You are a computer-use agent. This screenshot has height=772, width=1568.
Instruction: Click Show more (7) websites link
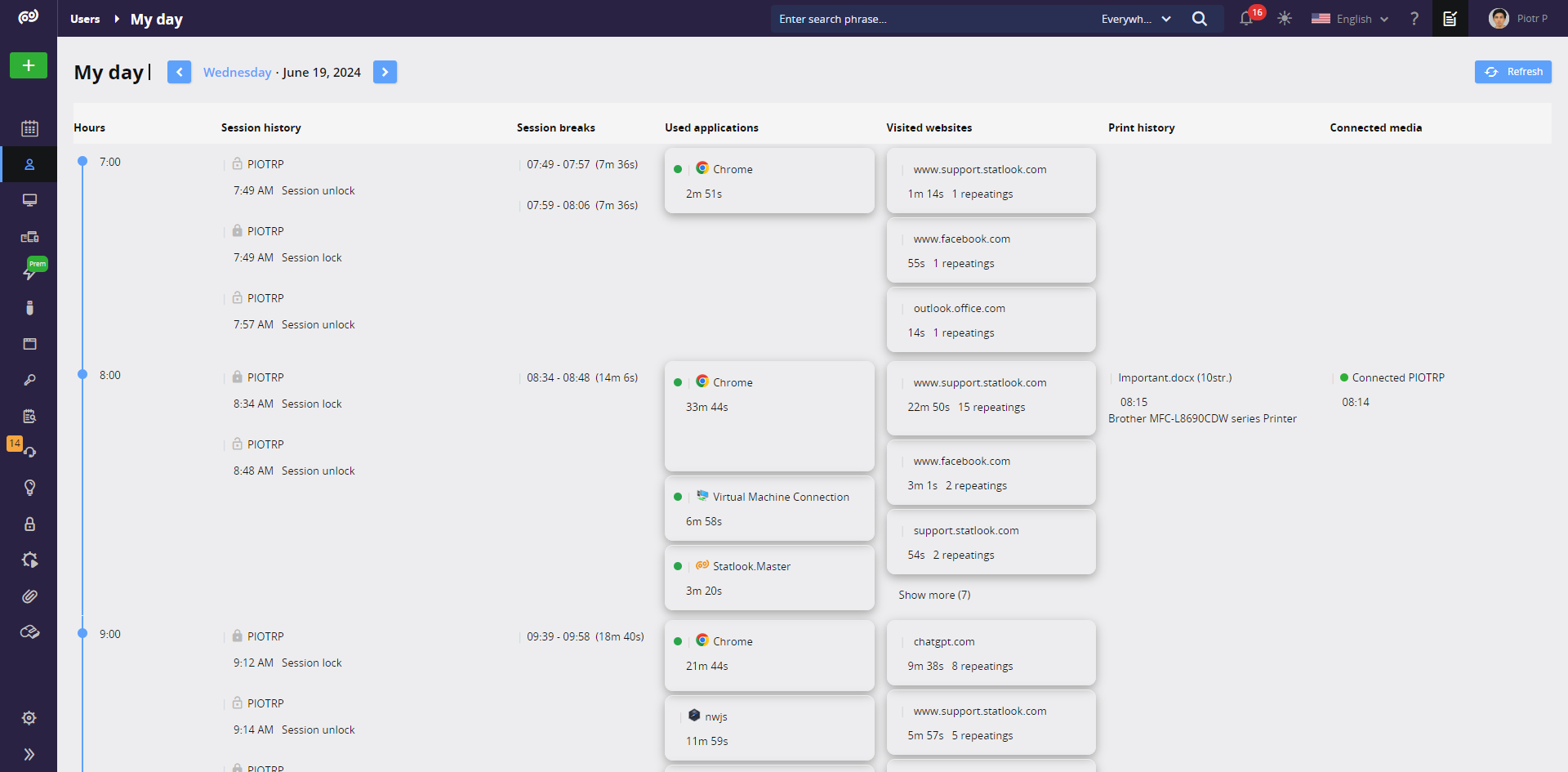click(934, 595)
